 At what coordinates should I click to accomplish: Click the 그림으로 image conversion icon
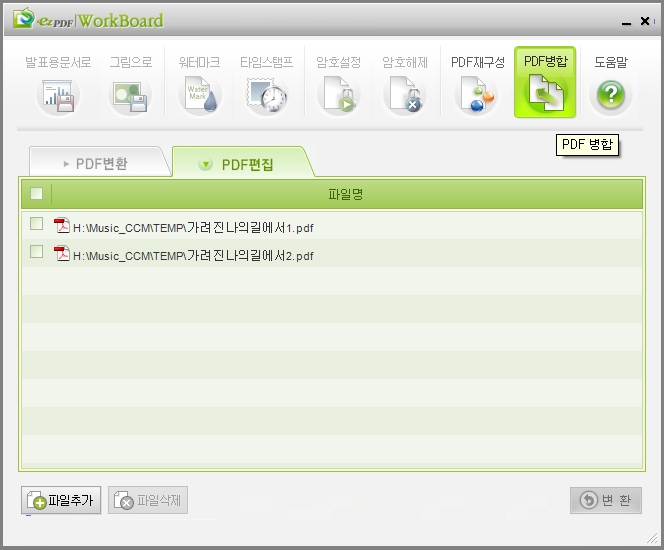tap(130, 96)
